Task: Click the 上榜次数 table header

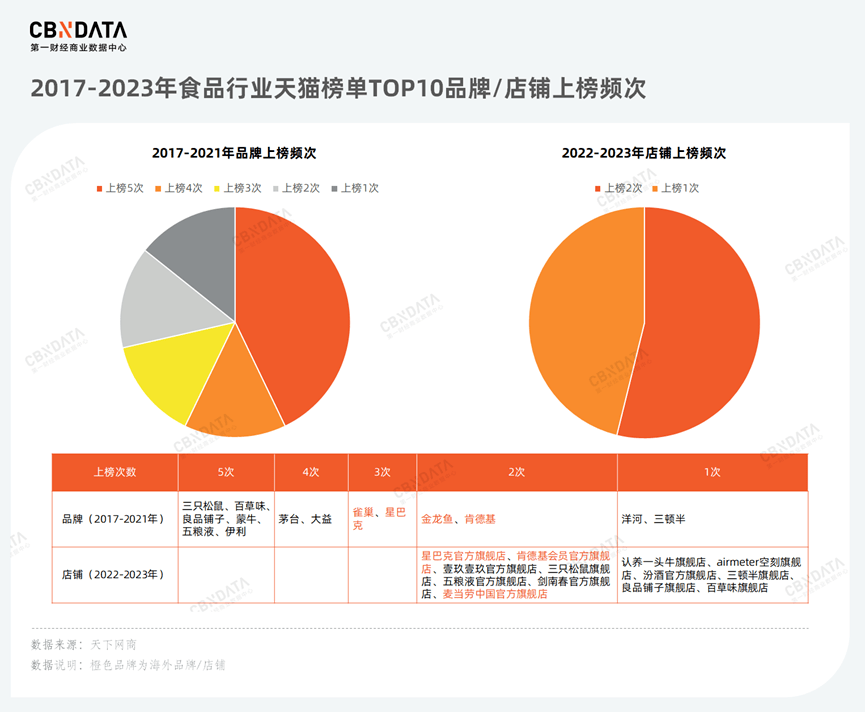Action: point(115,472)
